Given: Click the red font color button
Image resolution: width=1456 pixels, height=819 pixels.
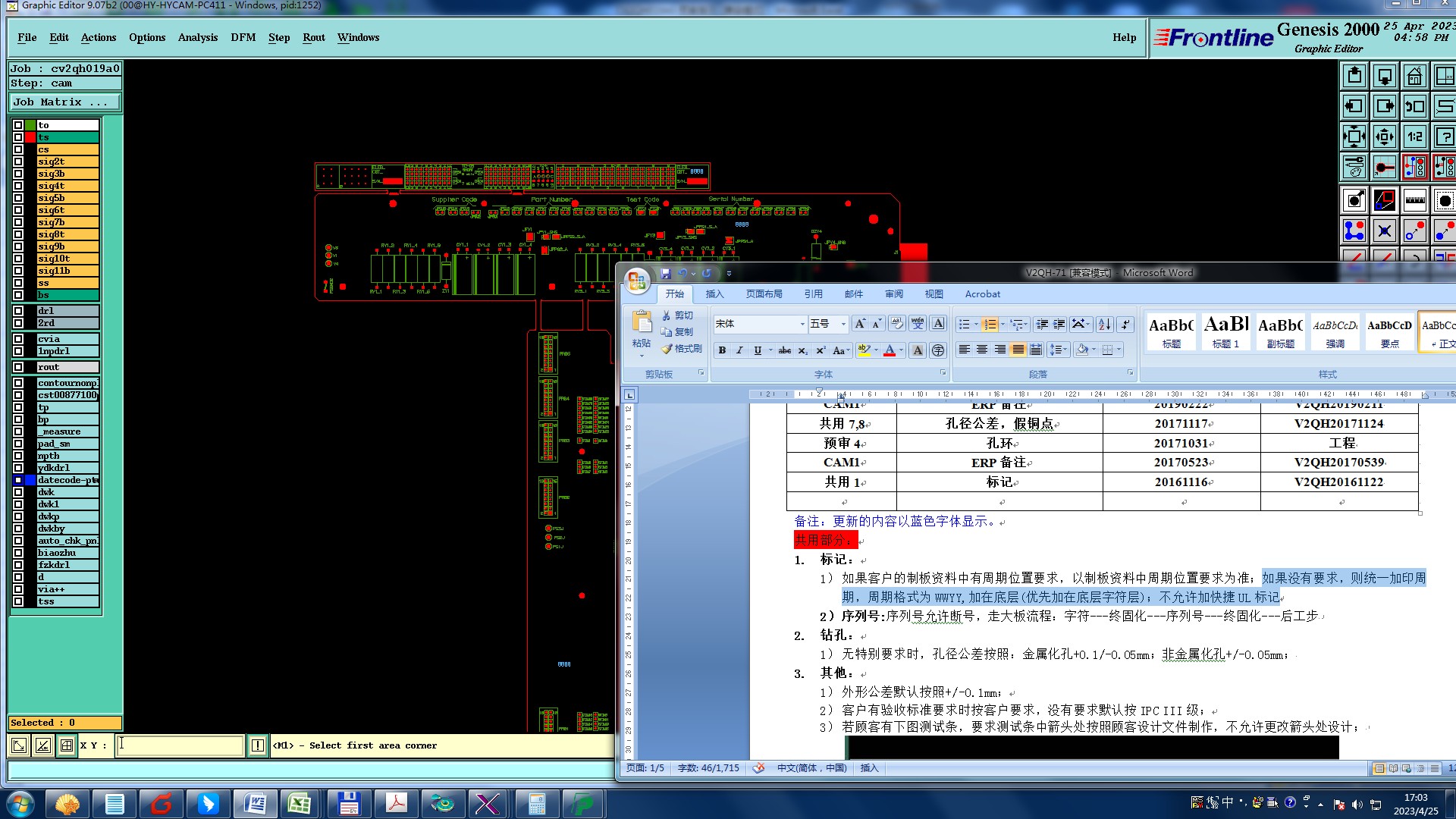Looking at the screenshot, I should pos(890,350).
